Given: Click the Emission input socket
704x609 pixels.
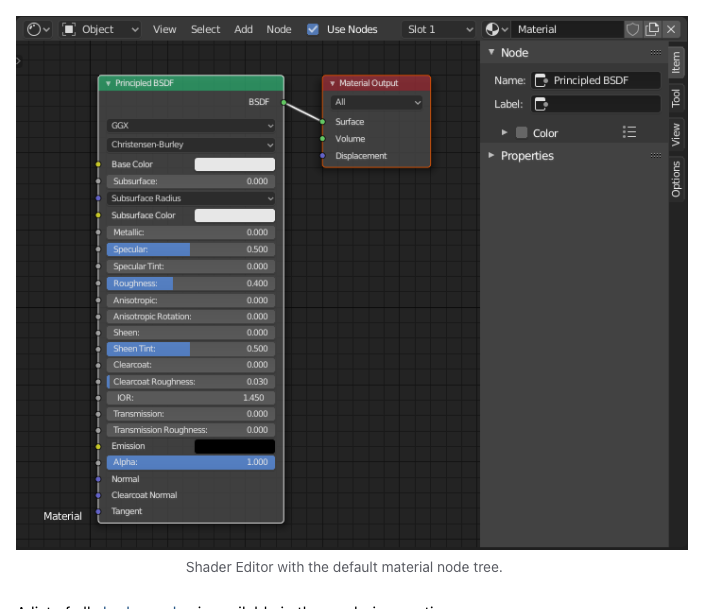Looking at the screenshot, I should point(98,446).
